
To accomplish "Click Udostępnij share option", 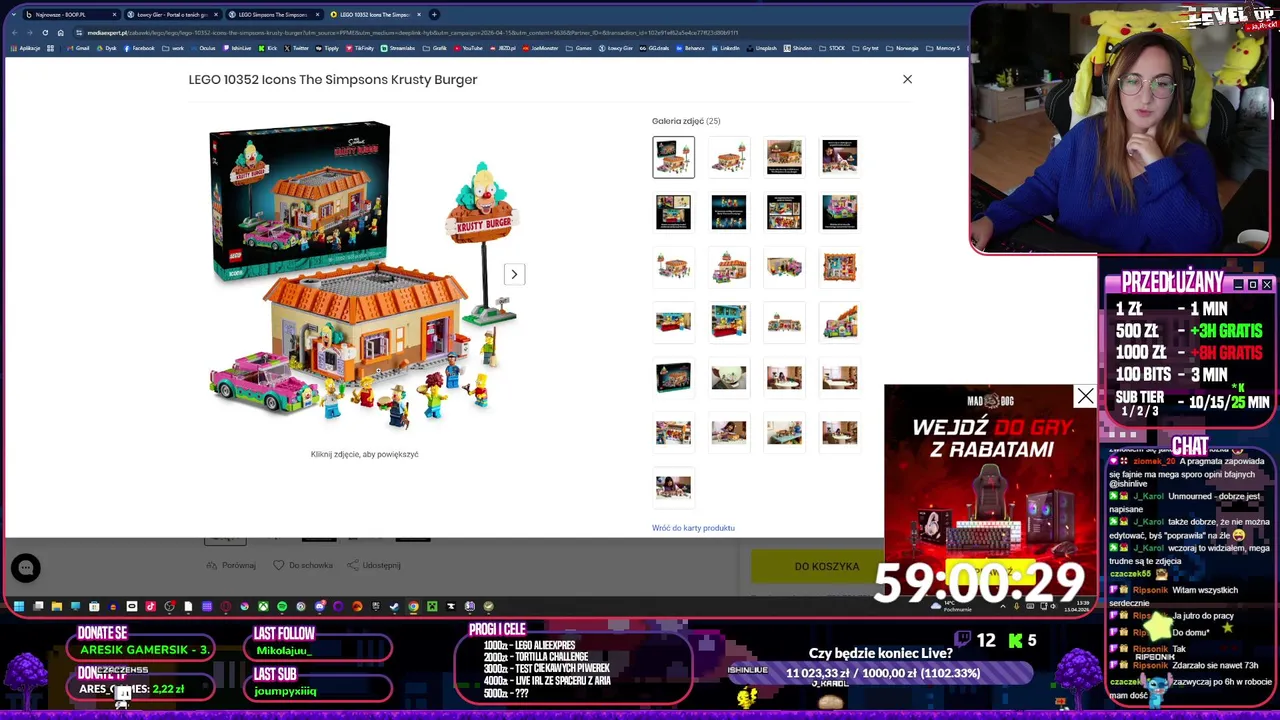I will [x=374, y=565].
